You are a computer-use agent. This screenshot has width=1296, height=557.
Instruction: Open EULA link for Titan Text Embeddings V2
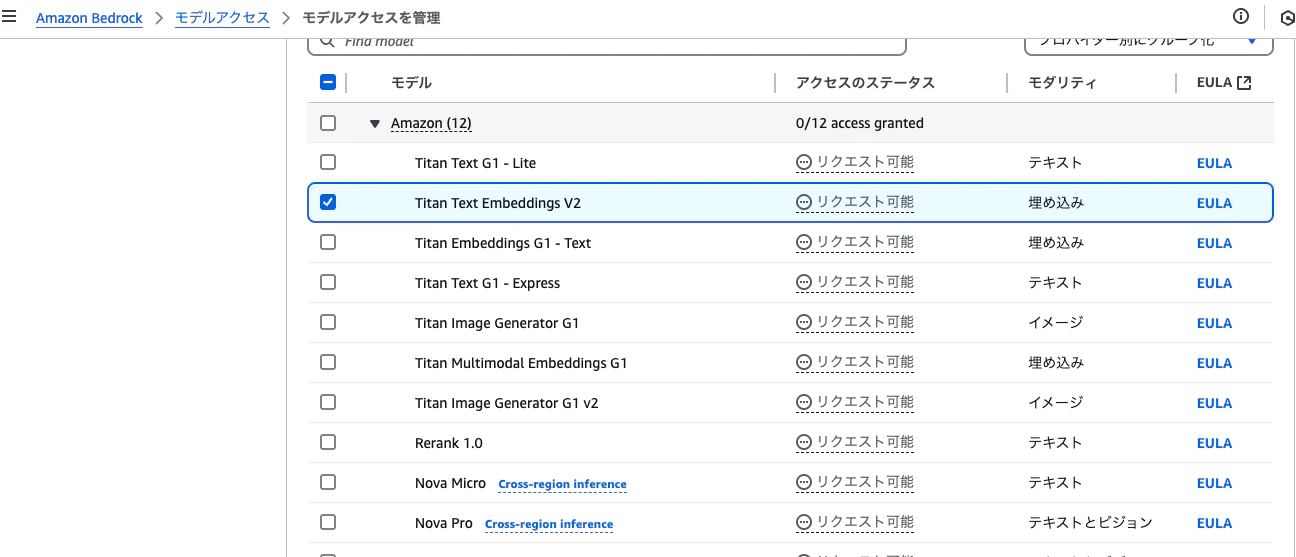click(x=1214, y=203)
